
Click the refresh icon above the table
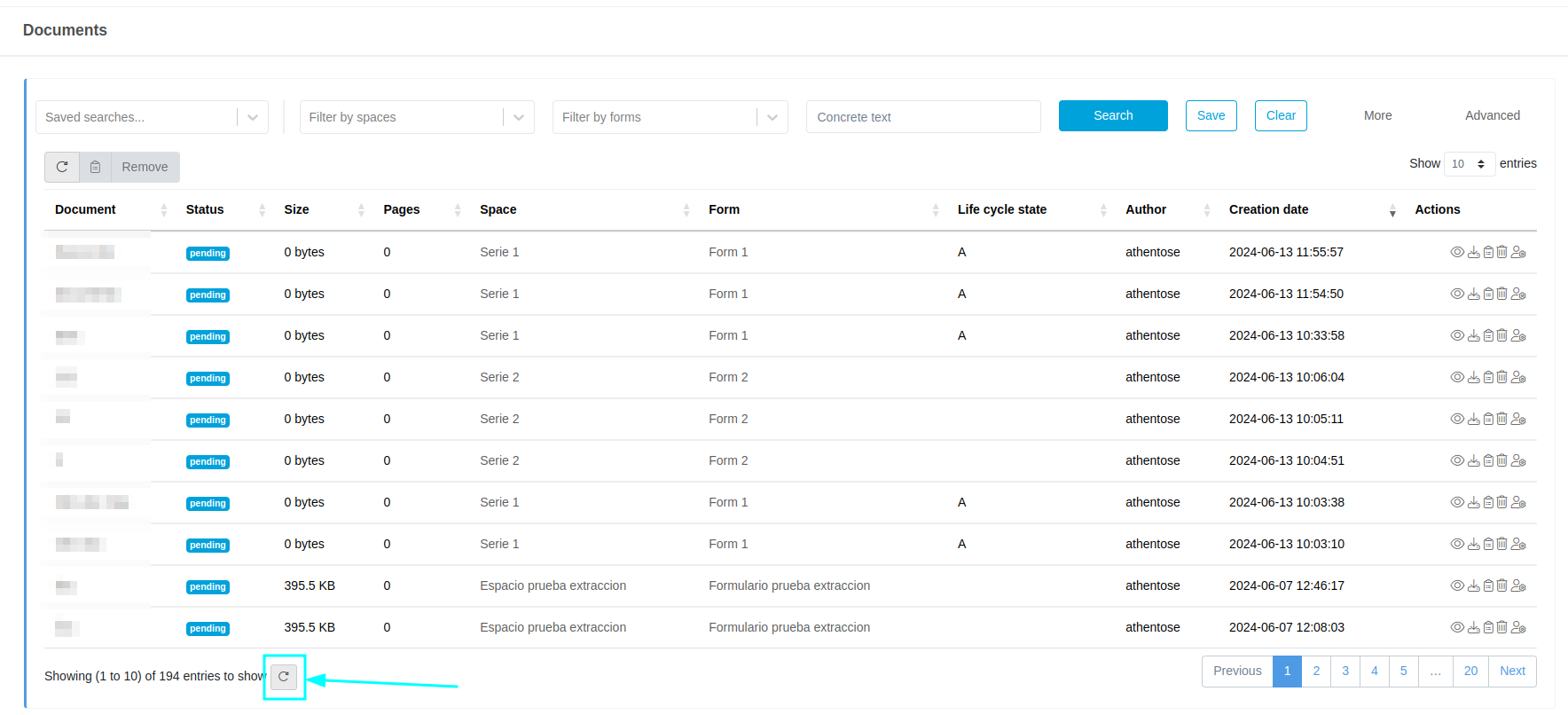click(x=62, y=167)
